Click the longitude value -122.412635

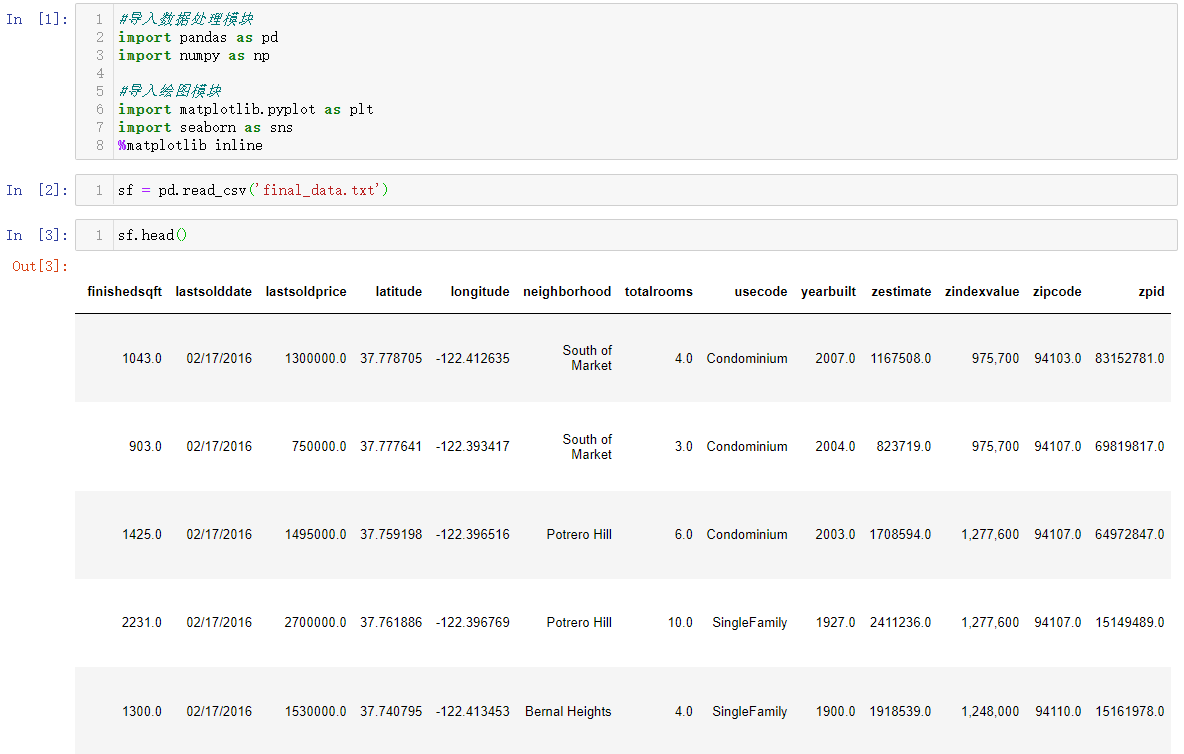point(473,359)
